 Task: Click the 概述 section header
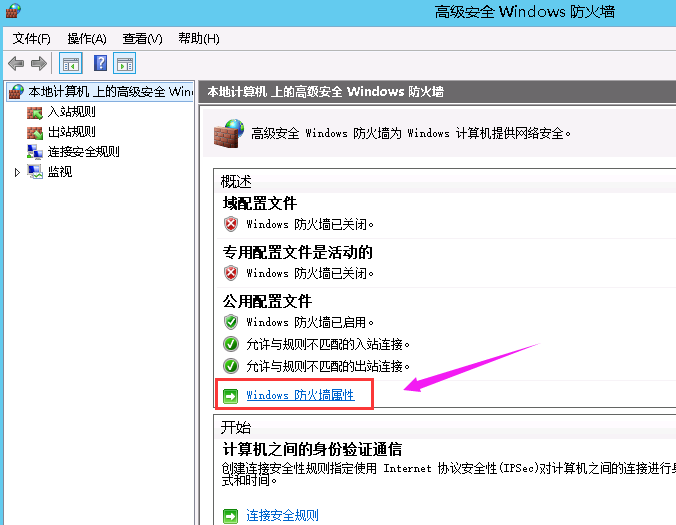(x=236, y=181)
